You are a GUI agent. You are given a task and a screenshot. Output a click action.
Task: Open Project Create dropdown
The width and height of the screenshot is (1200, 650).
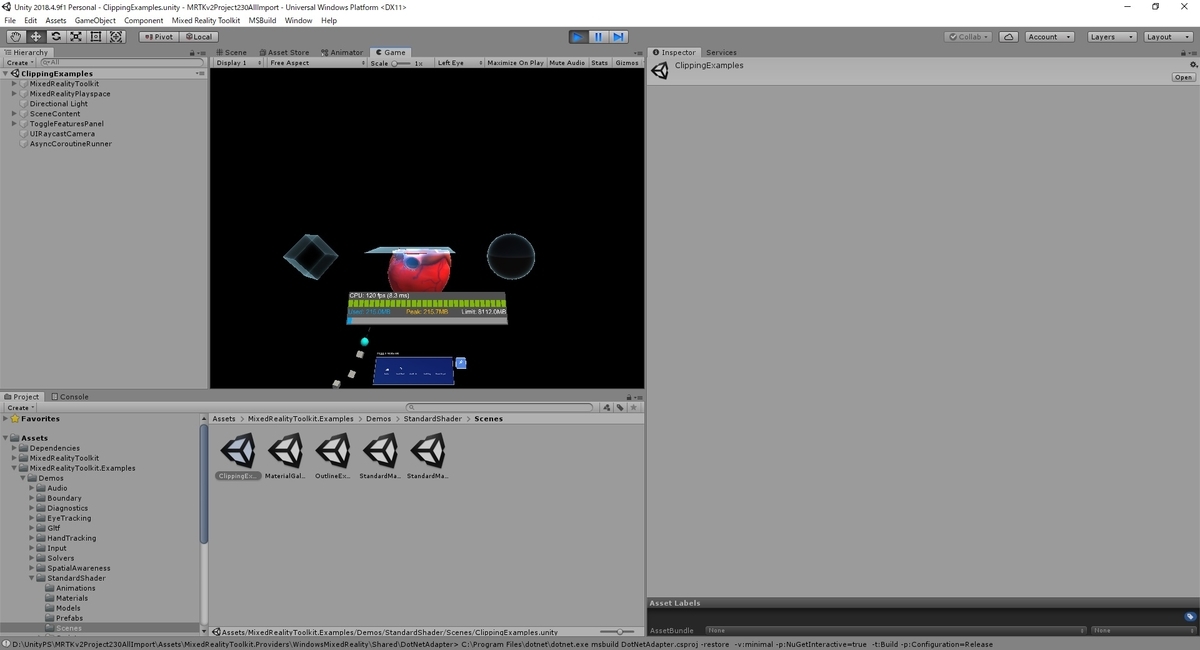click(x=20, y=408)
